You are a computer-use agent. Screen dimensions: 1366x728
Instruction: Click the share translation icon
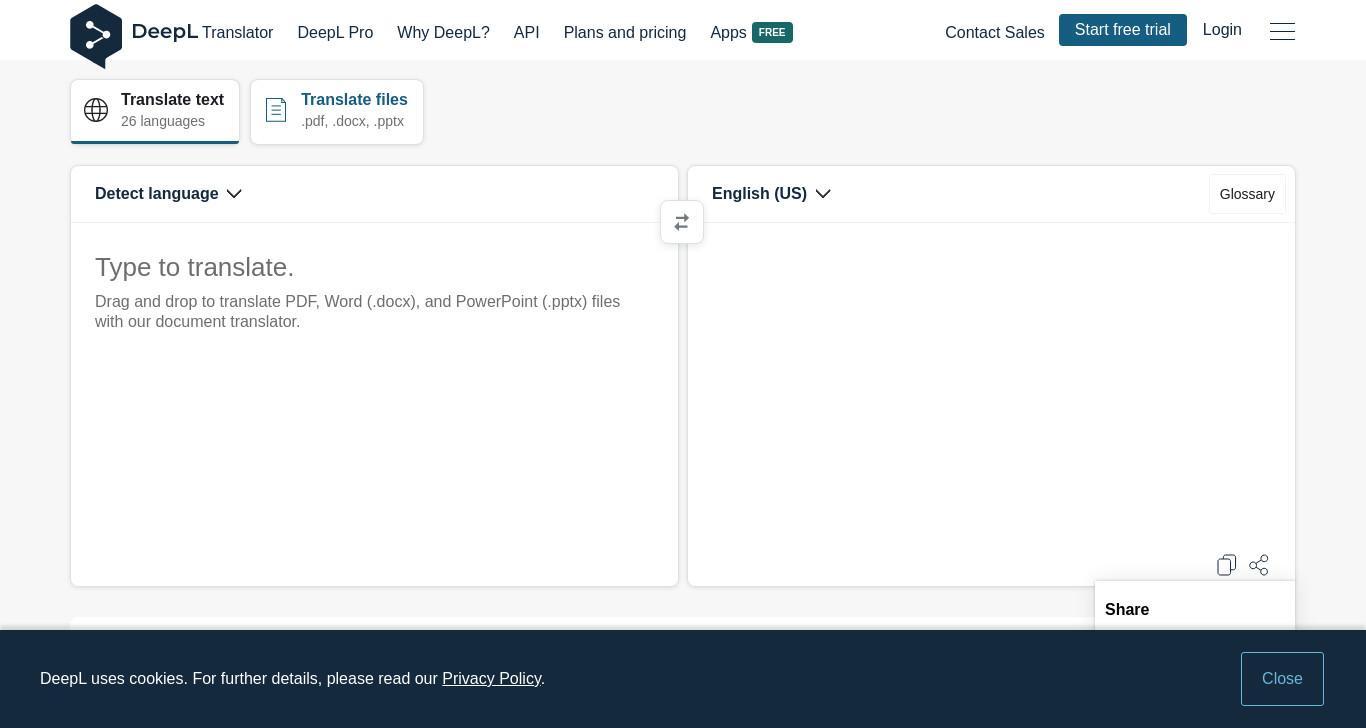click(1259, 565)
